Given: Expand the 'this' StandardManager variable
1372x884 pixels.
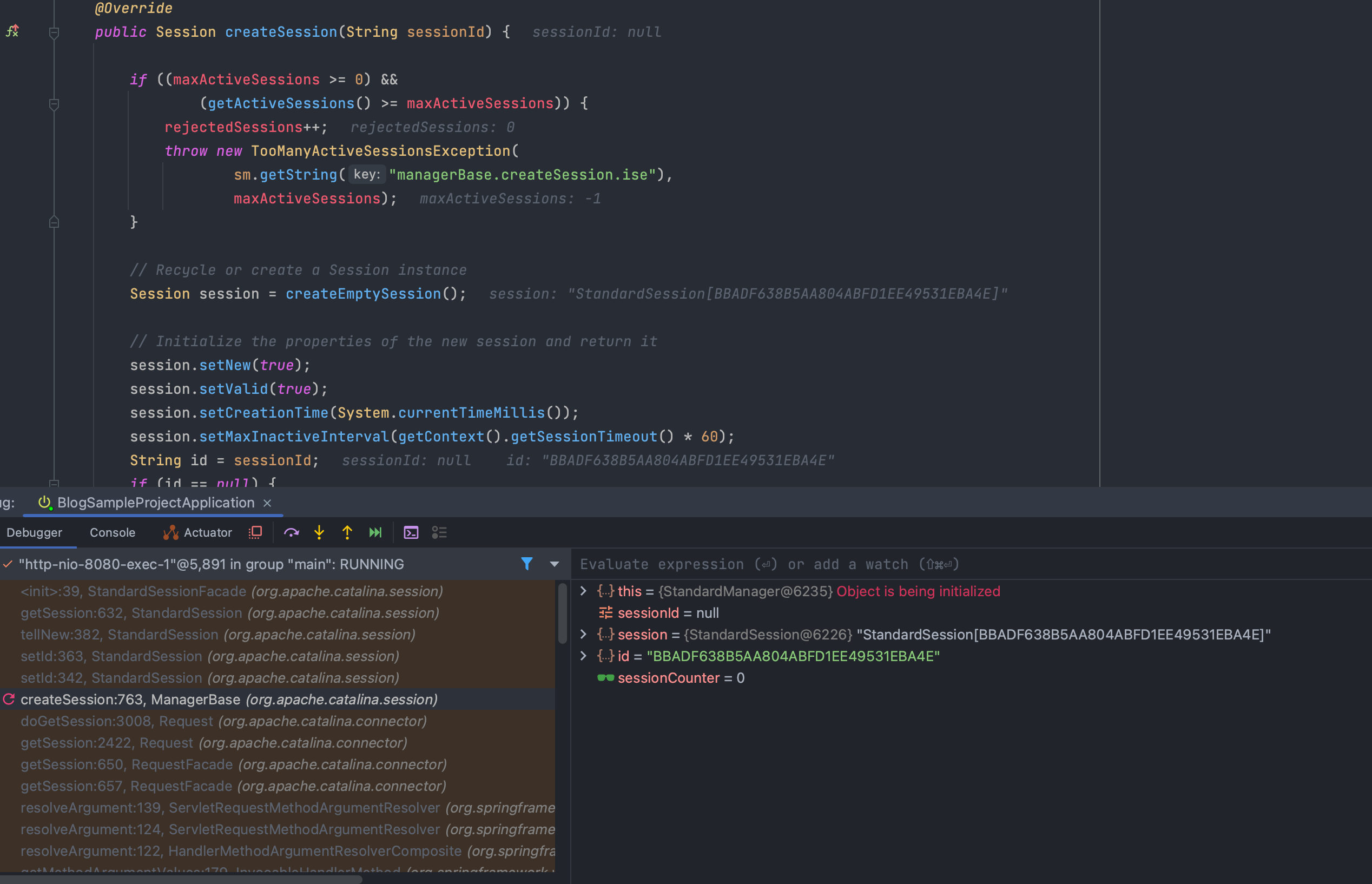Looking at the screenshot, I should 583,591.
